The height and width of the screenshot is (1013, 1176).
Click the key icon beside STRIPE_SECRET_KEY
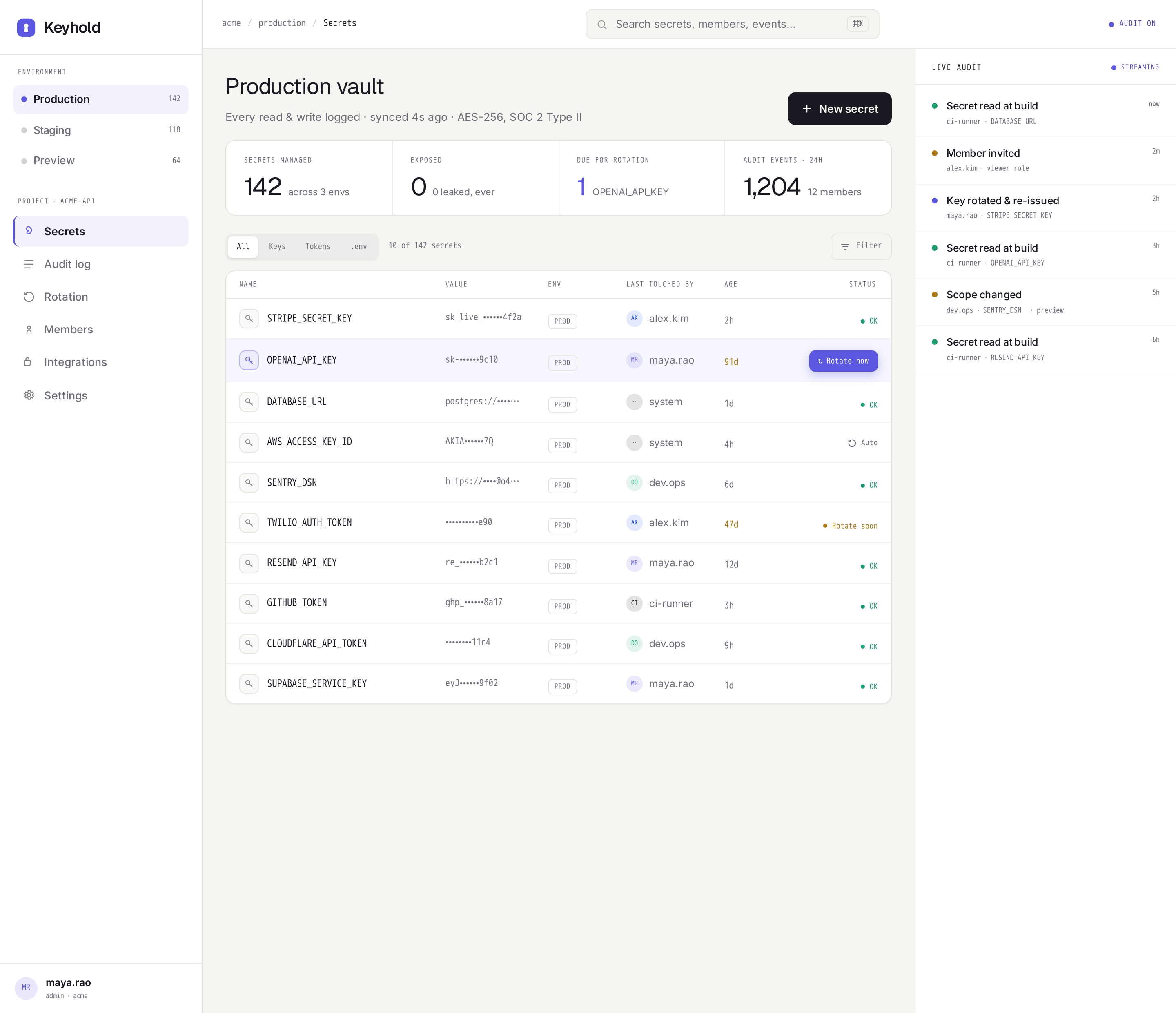pos(249,319)
